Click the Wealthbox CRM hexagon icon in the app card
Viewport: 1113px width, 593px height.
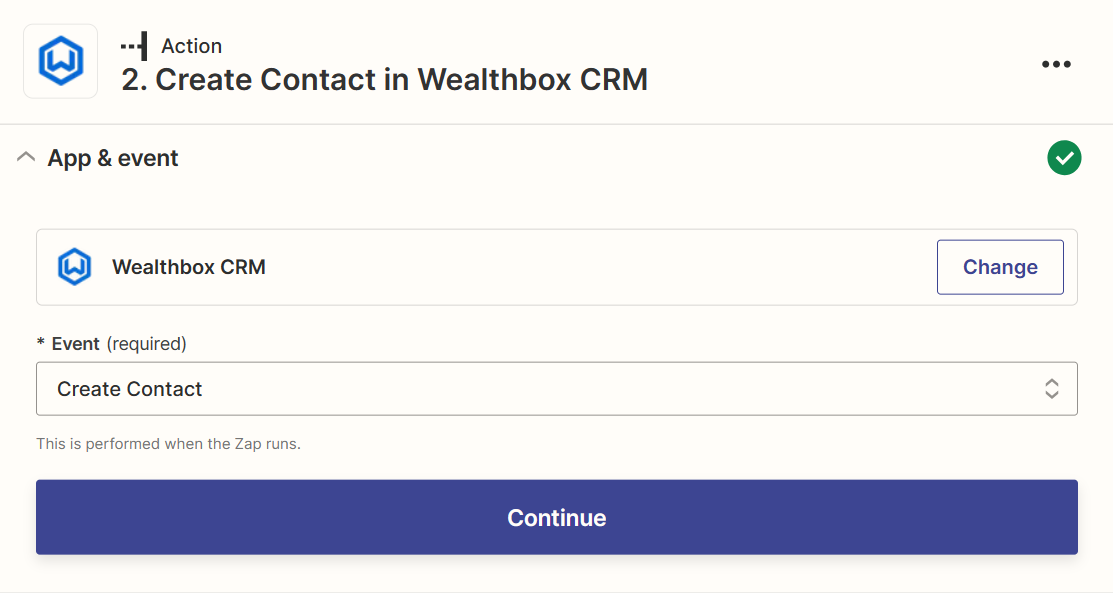click(x=74, y=267)
